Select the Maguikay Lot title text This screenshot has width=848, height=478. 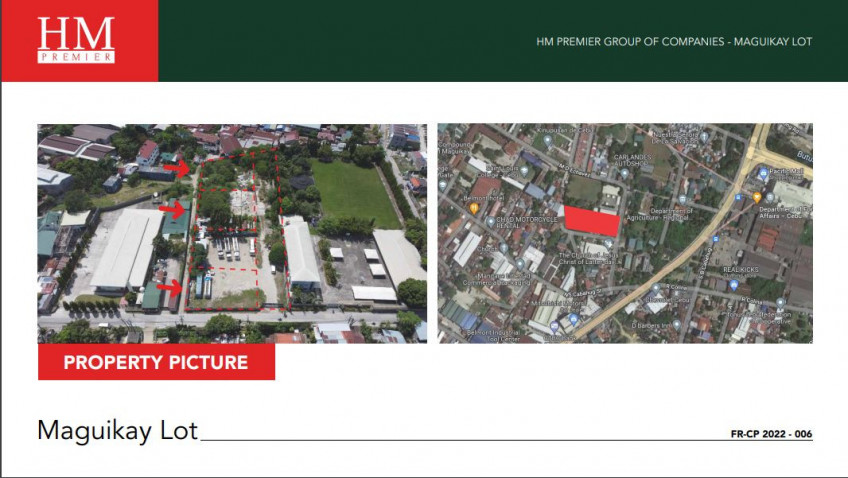tap(118, 431)
